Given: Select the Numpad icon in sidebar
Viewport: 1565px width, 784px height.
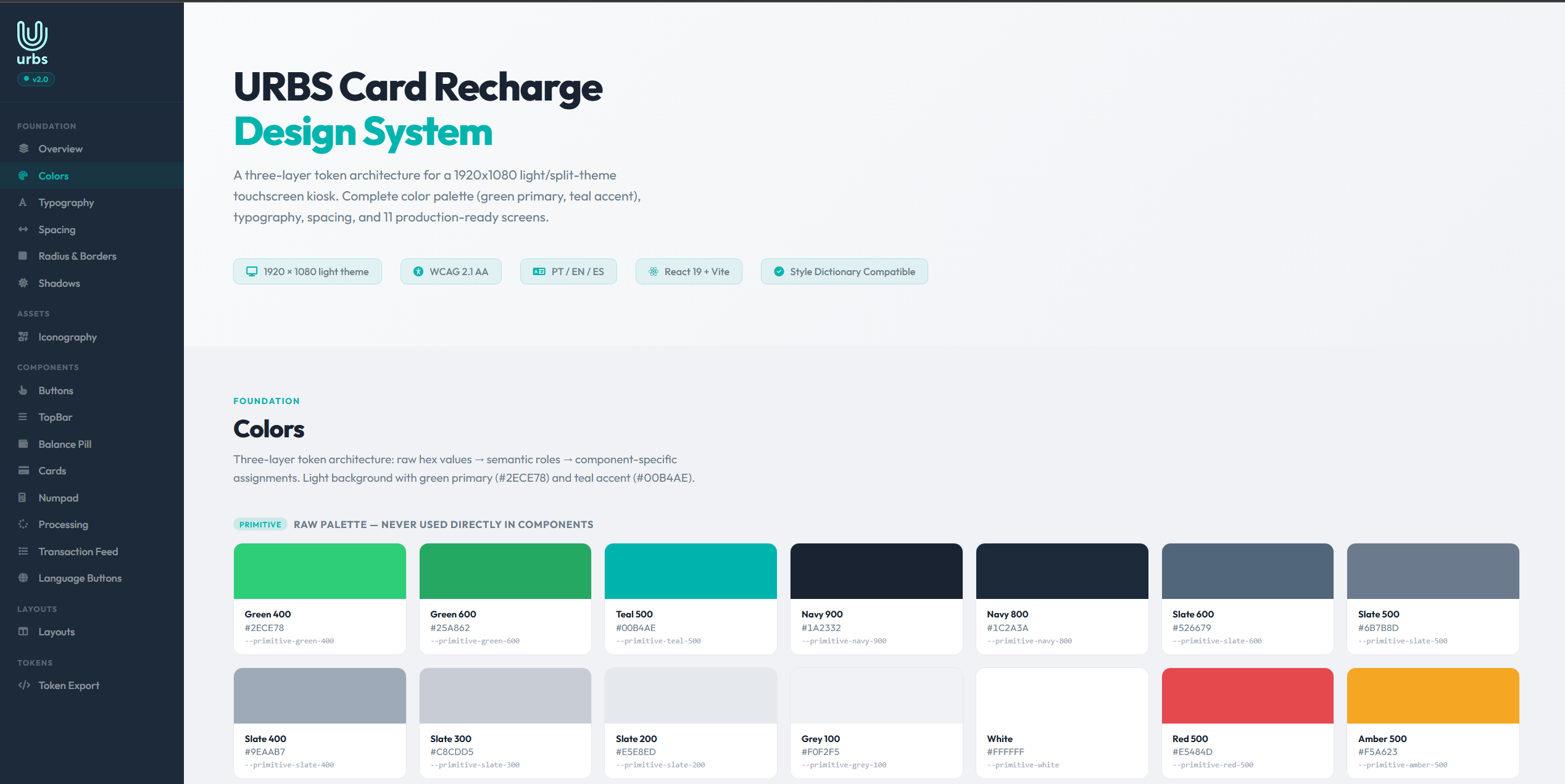Looking at the screenshot, I should pos(23,498).
